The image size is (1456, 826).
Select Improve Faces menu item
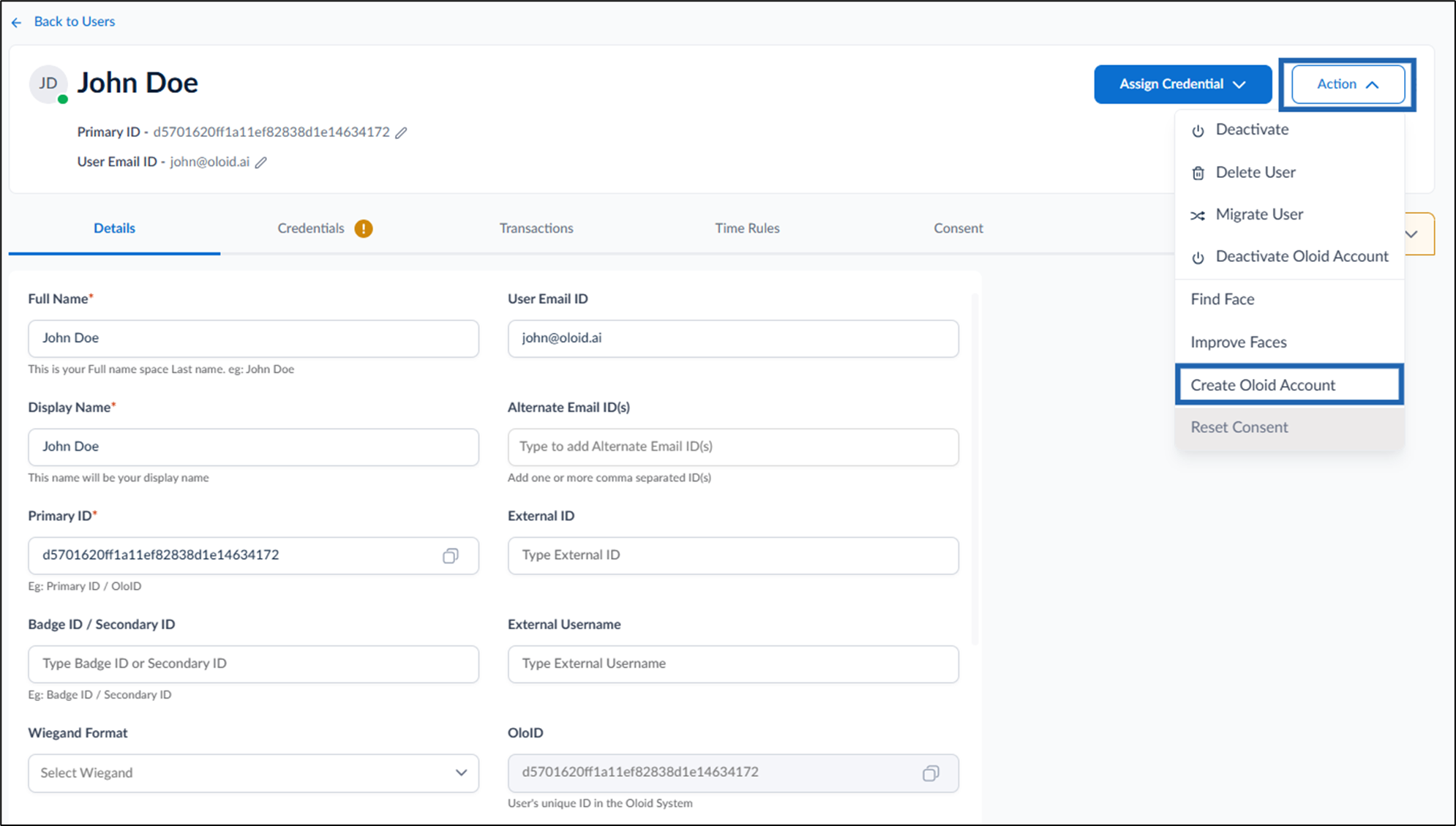coord(1289,342)
